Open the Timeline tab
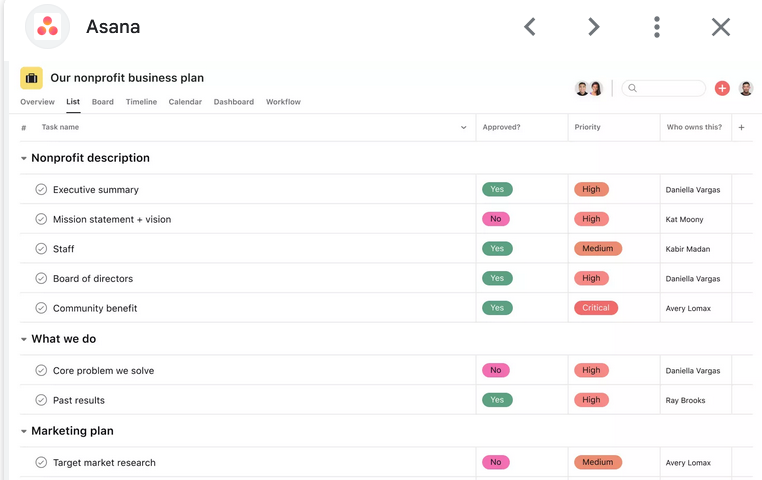This screenshot has height=480, width=762. (141, 102)
